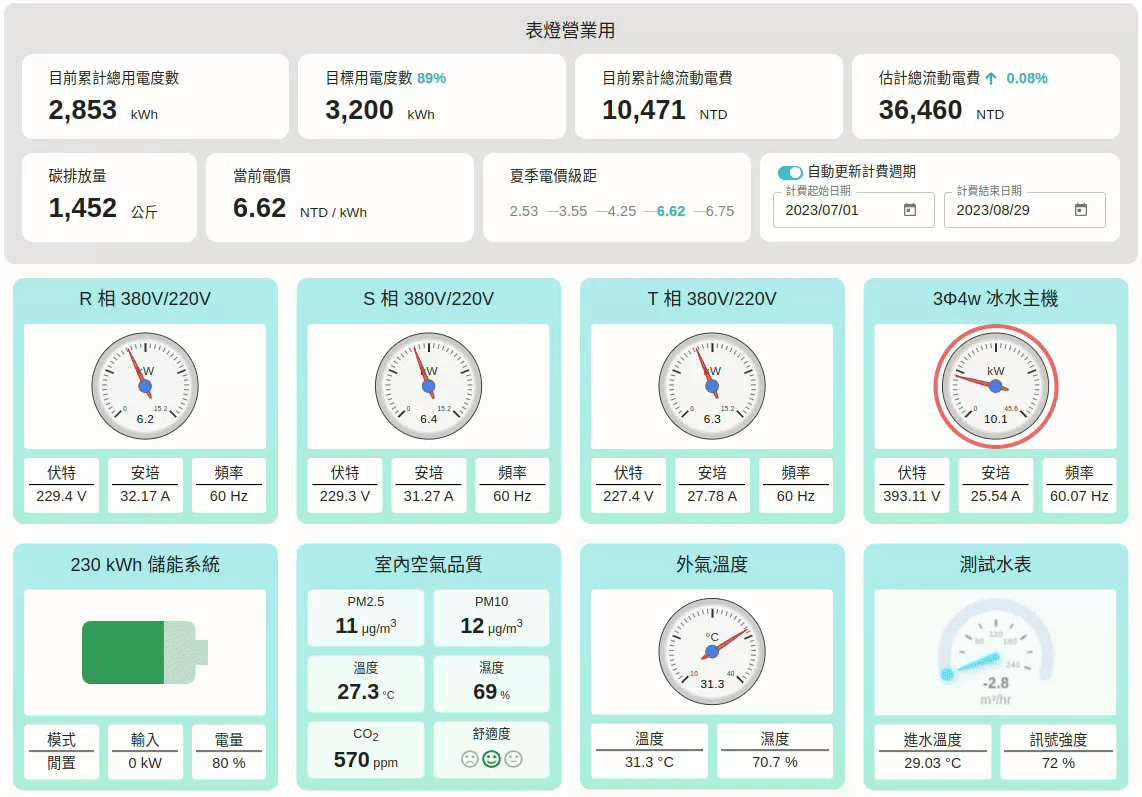Click the red-ringed 冰水主機 kW gauge
The height and width of the screenshot is (797, 1142).
pyautogui.click(x=996, y=386)
